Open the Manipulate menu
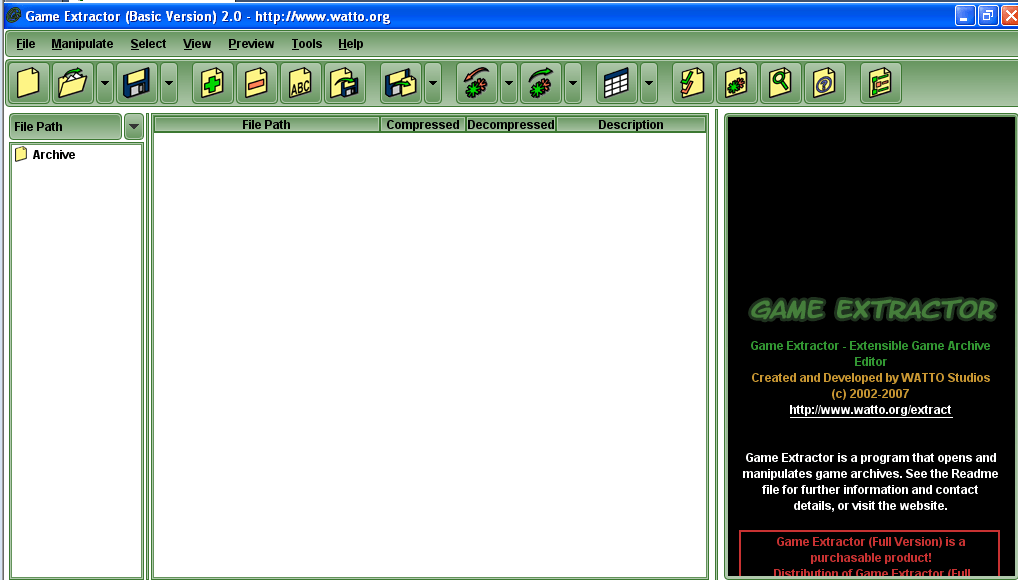 point(82,44)
